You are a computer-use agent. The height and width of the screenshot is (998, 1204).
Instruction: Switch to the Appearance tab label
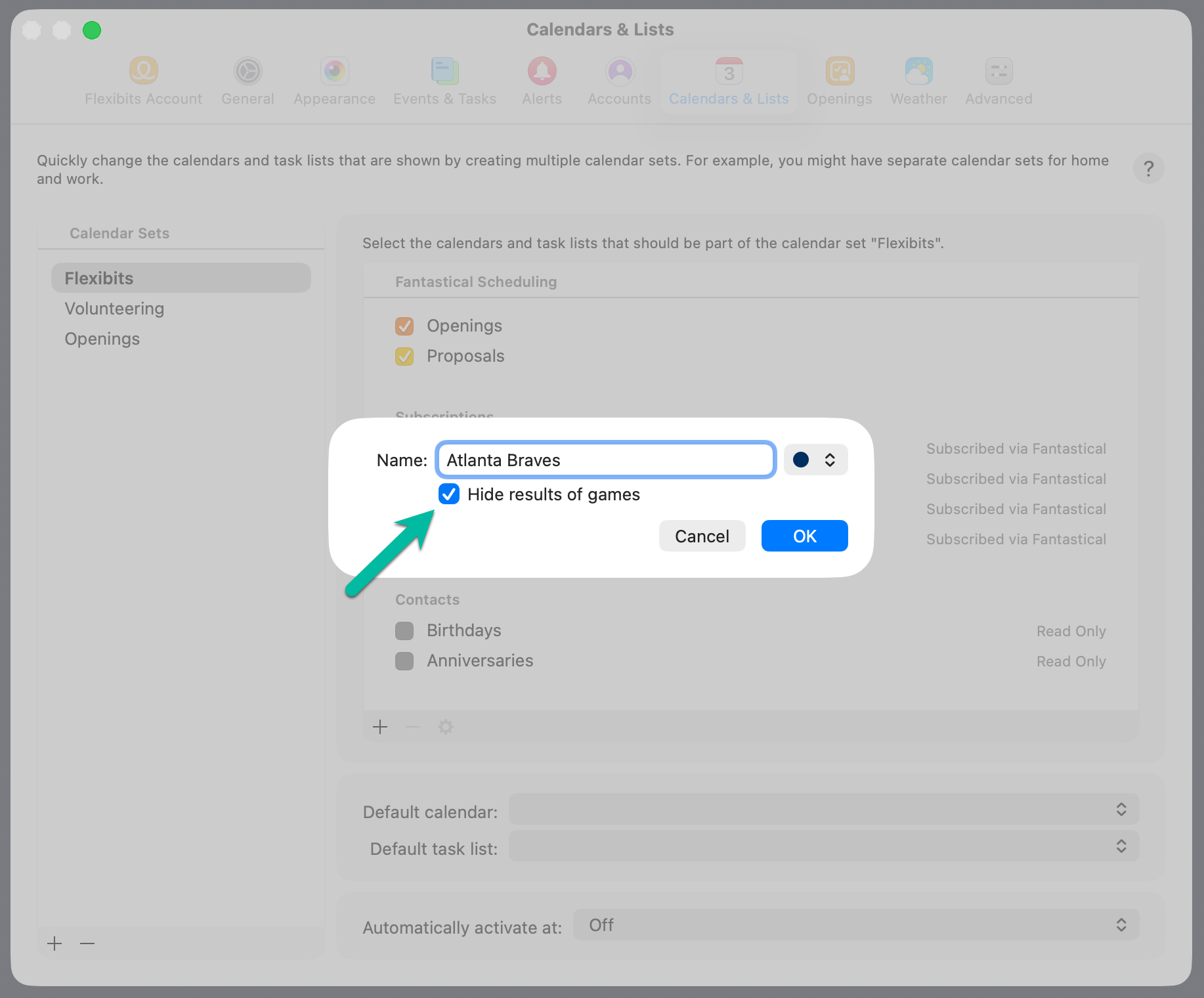tap(335, 99)
